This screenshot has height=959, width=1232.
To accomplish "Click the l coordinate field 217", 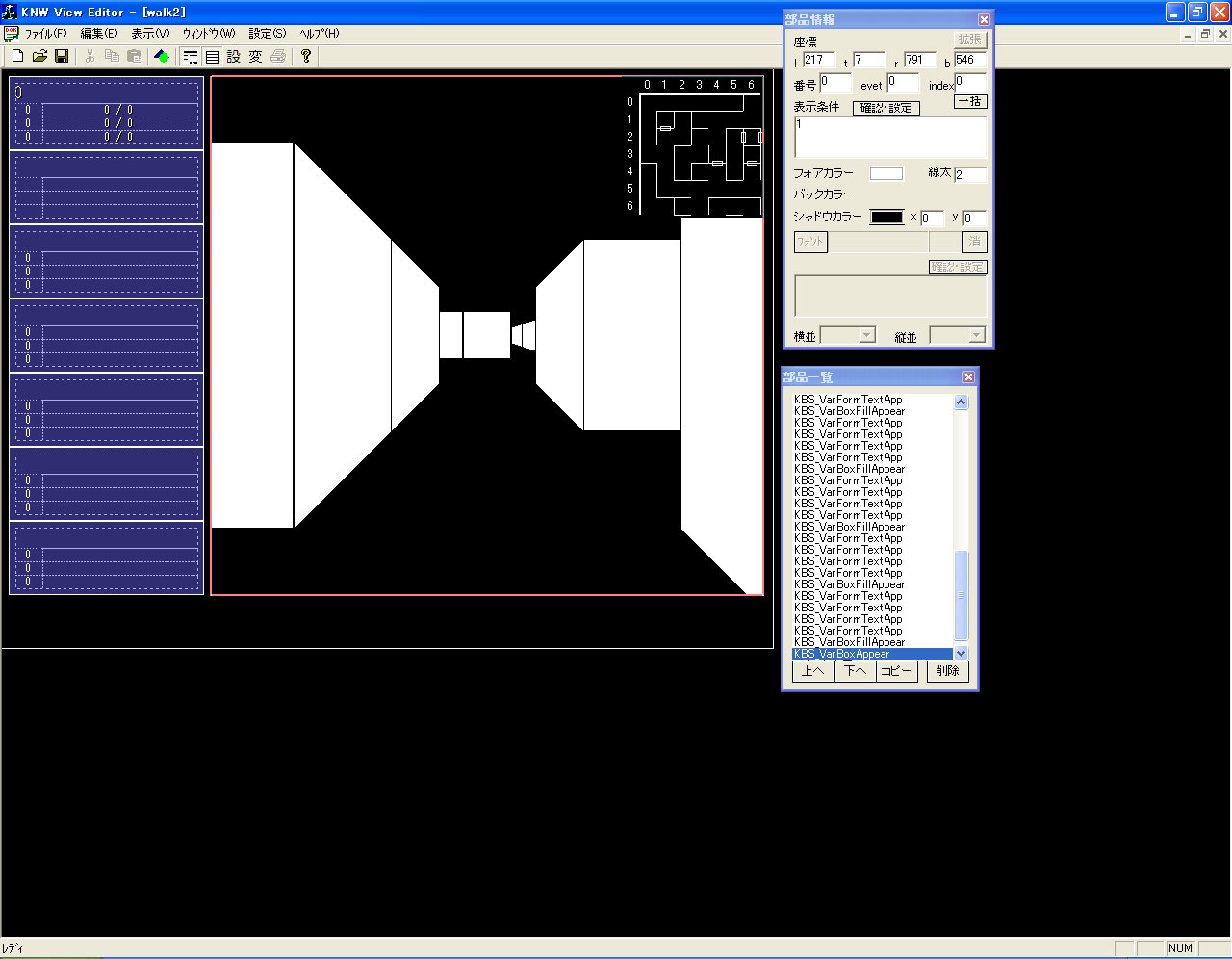I will coord(819,61).
